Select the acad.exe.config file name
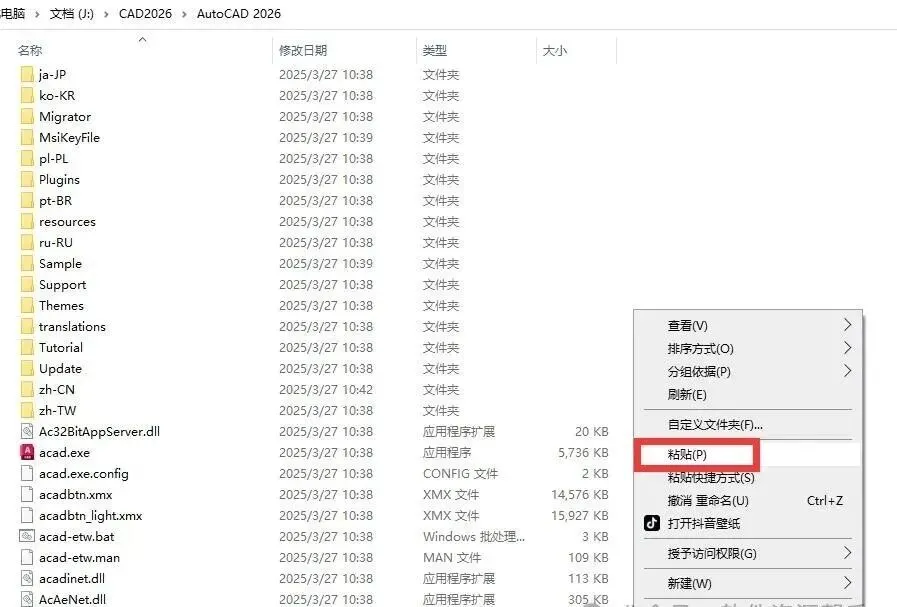The width and height of the screenshot is (897, 607). (x=84, y=474)
